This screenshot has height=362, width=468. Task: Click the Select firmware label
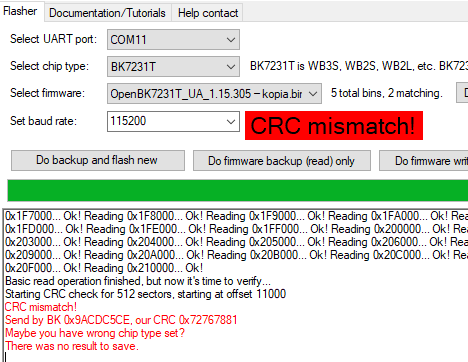pyautogui.click(x=47, y=93)
